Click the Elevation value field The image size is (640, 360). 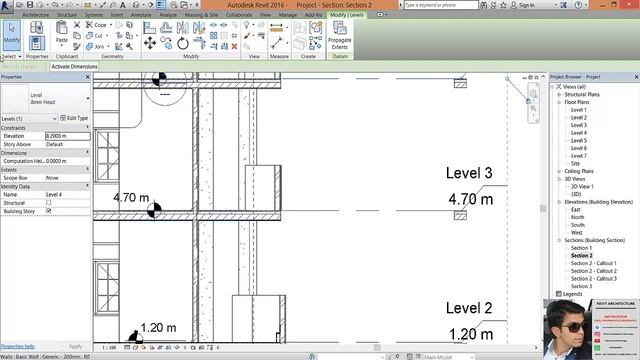[67, 136]
